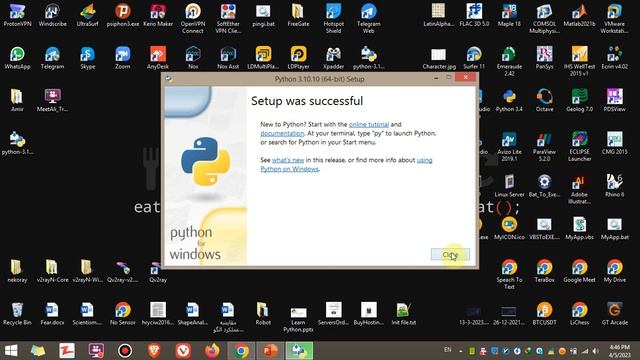Select the ParaView 5.2.0 icon
Image resolution: width=640 pixels, height=360 pixels.
tap(544, 147)
